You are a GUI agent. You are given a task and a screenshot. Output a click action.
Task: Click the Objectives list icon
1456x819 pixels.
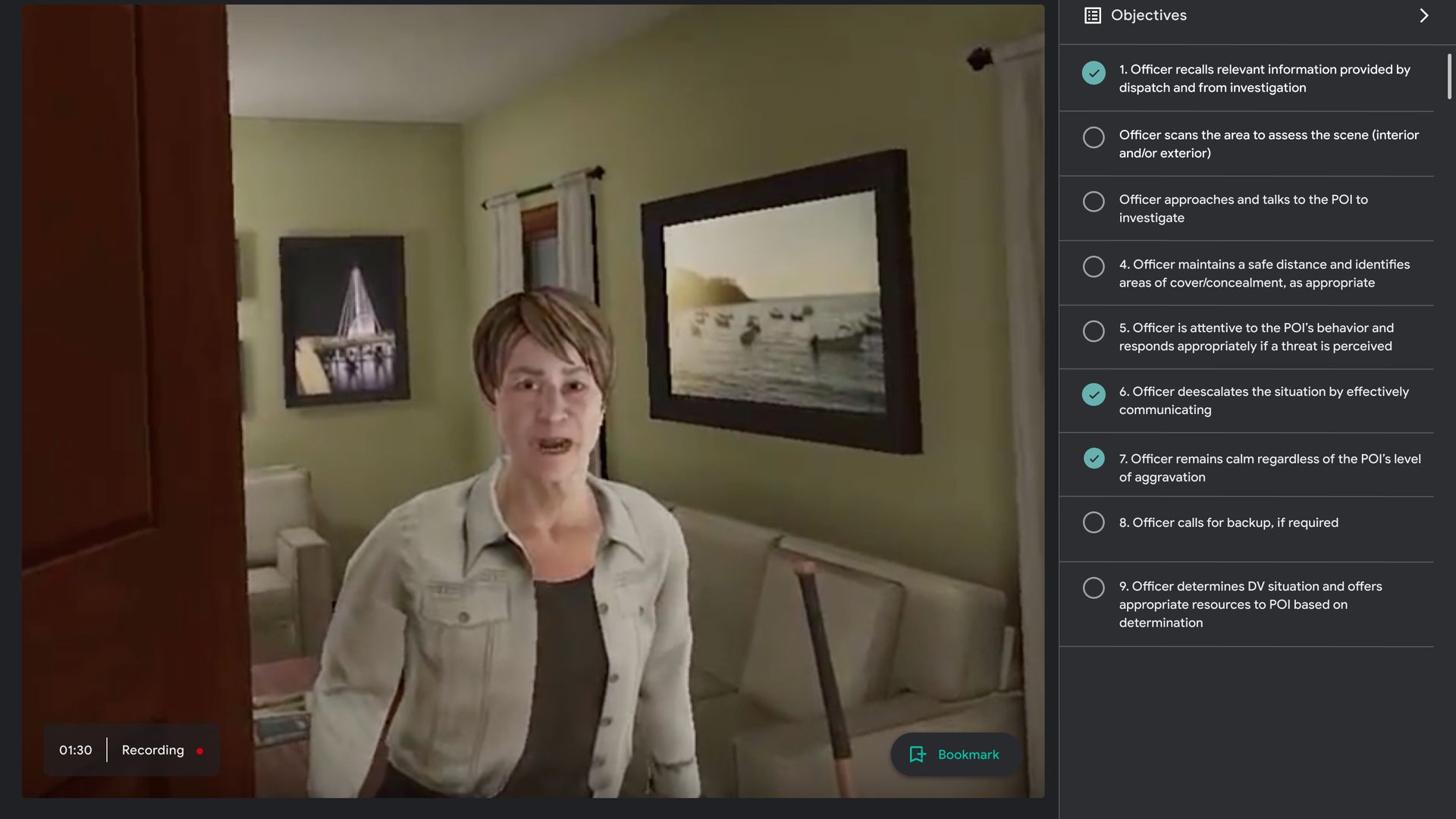1093,15
